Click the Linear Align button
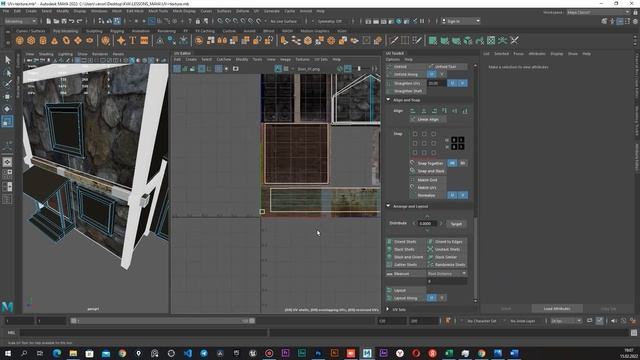The width and height of the screenshot is (640, 360). [x=427, y=119]
